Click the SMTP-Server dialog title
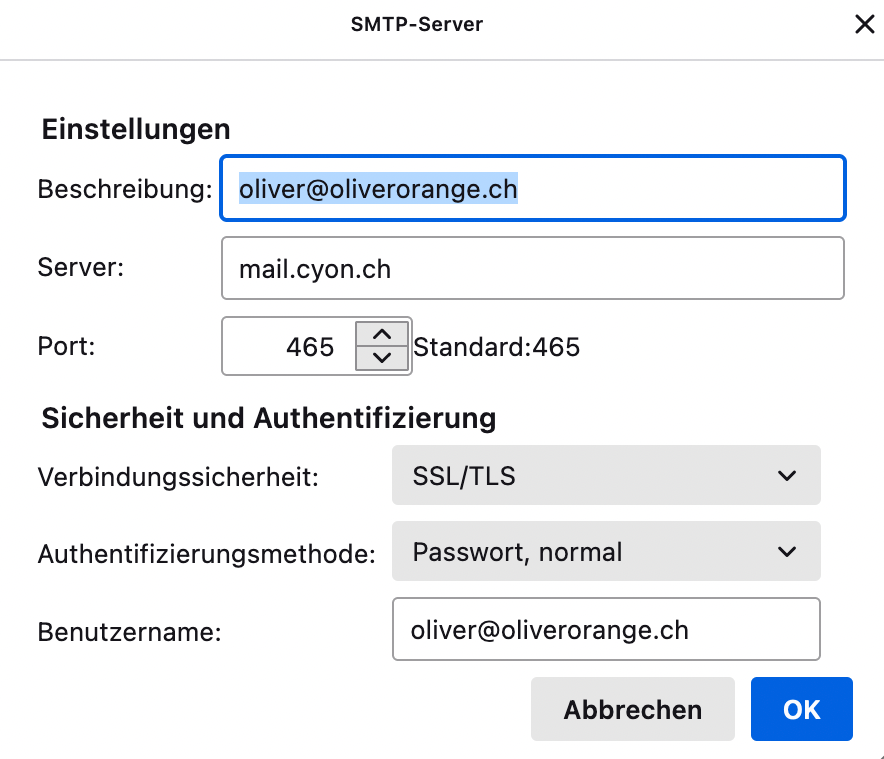Viewport: 884px width, 759px height. click(417, 24)
